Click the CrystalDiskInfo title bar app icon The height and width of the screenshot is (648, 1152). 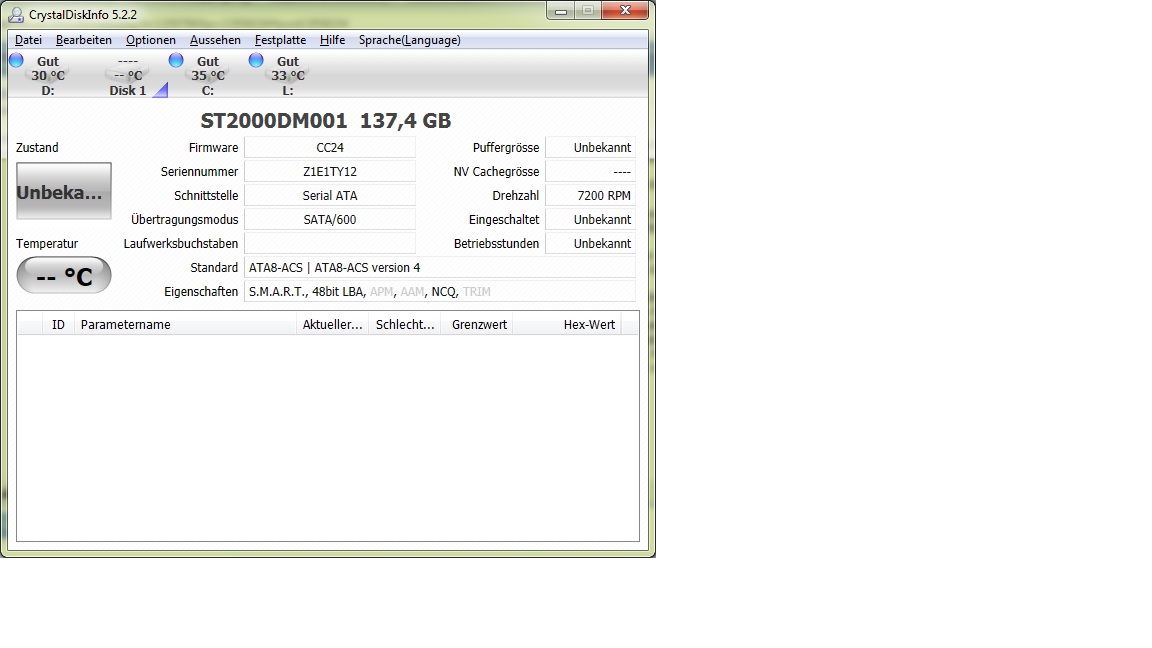coord(15,14)
